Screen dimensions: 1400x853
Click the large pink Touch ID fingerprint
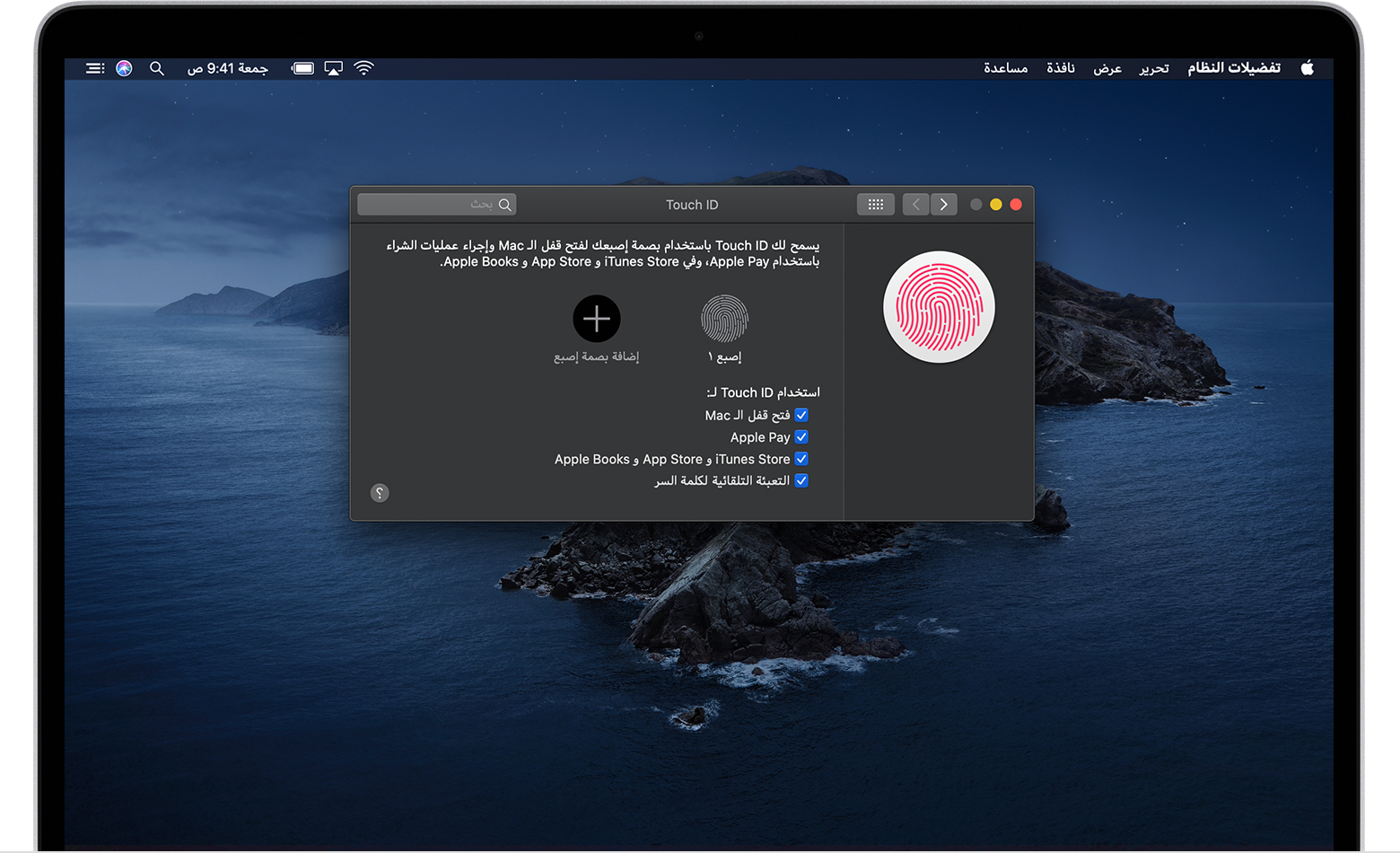[x=939, y=307]
